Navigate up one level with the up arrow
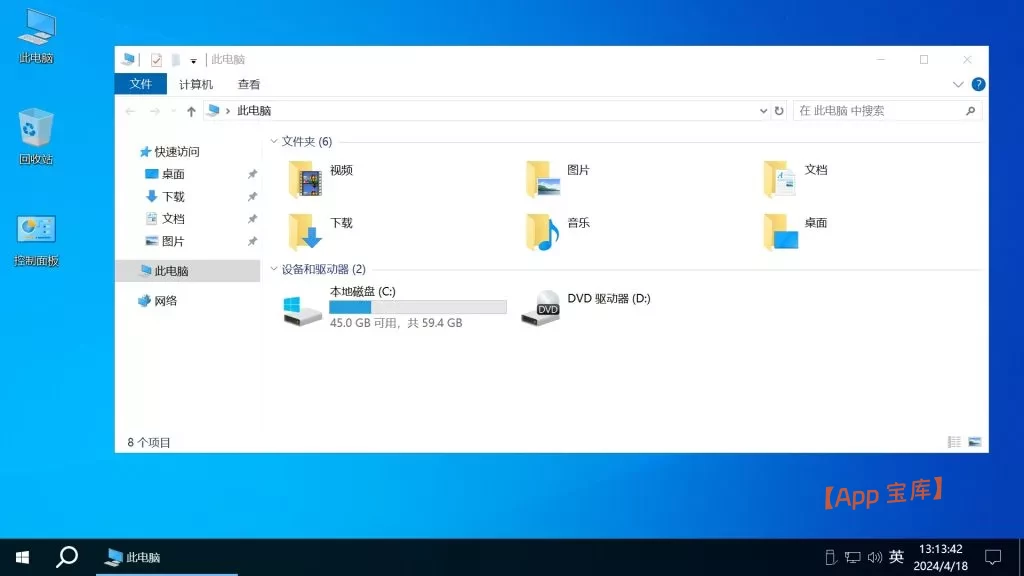 pos(190,110)
